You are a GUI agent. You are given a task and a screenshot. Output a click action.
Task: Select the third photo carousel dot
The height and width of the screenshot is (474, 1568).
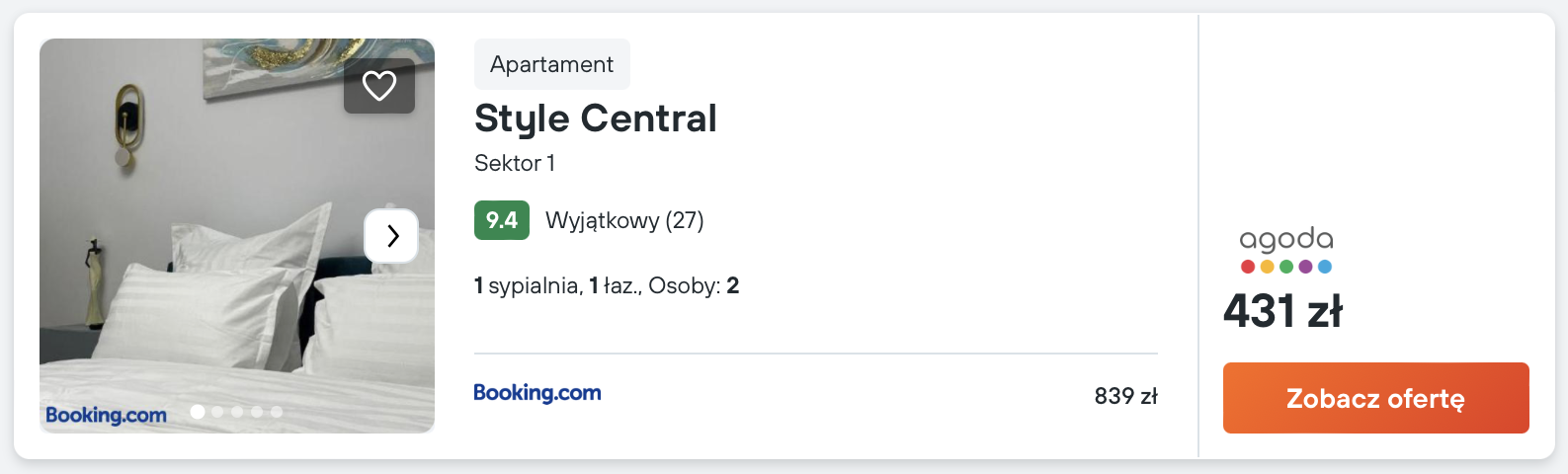(237, 412)
